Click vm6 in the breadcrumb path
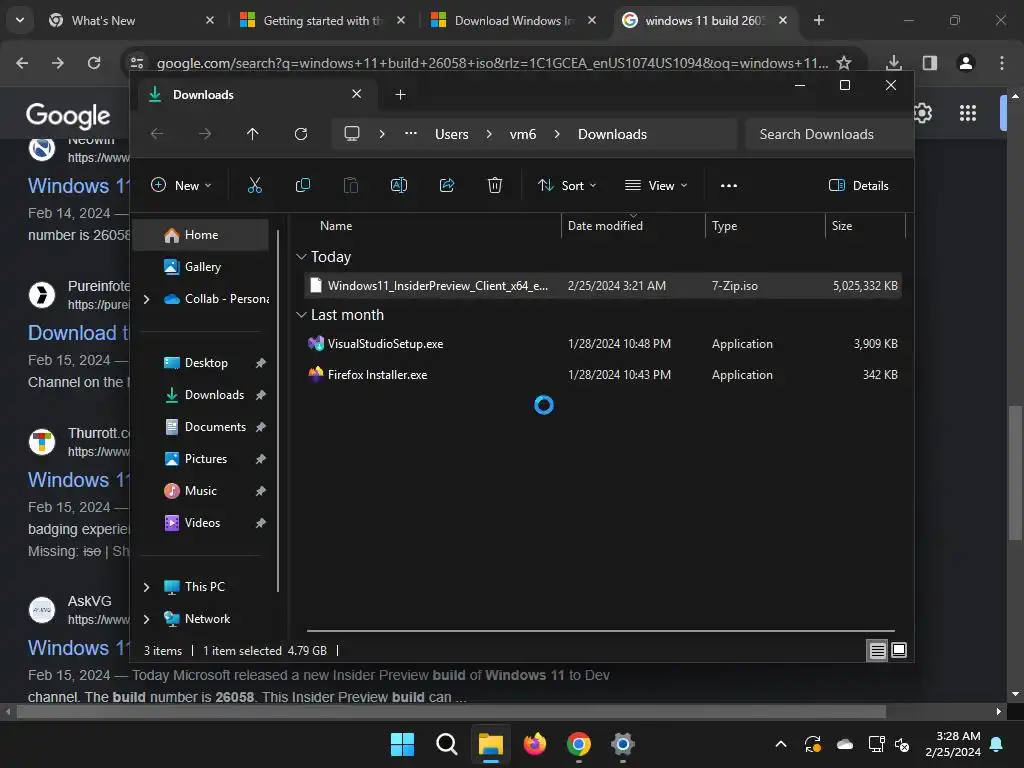Viewport: 1024px width, 768px height. [x=522, y=134]
